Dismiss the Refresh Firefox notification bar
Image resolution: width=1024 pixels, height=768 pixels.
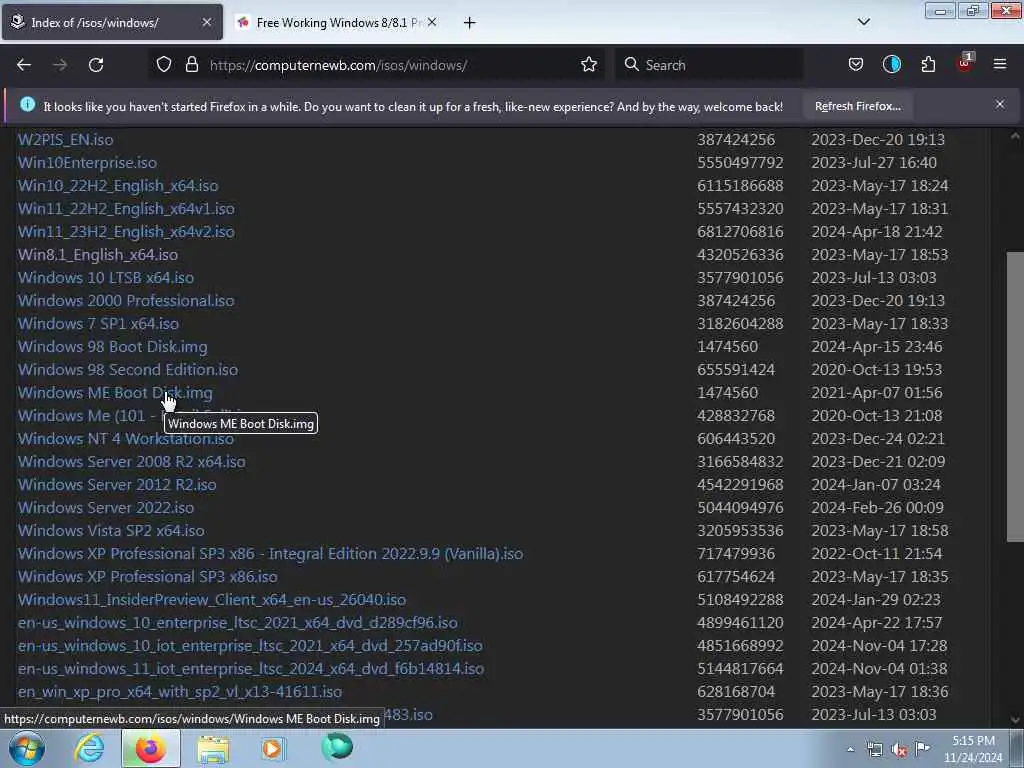(1000, 104)
